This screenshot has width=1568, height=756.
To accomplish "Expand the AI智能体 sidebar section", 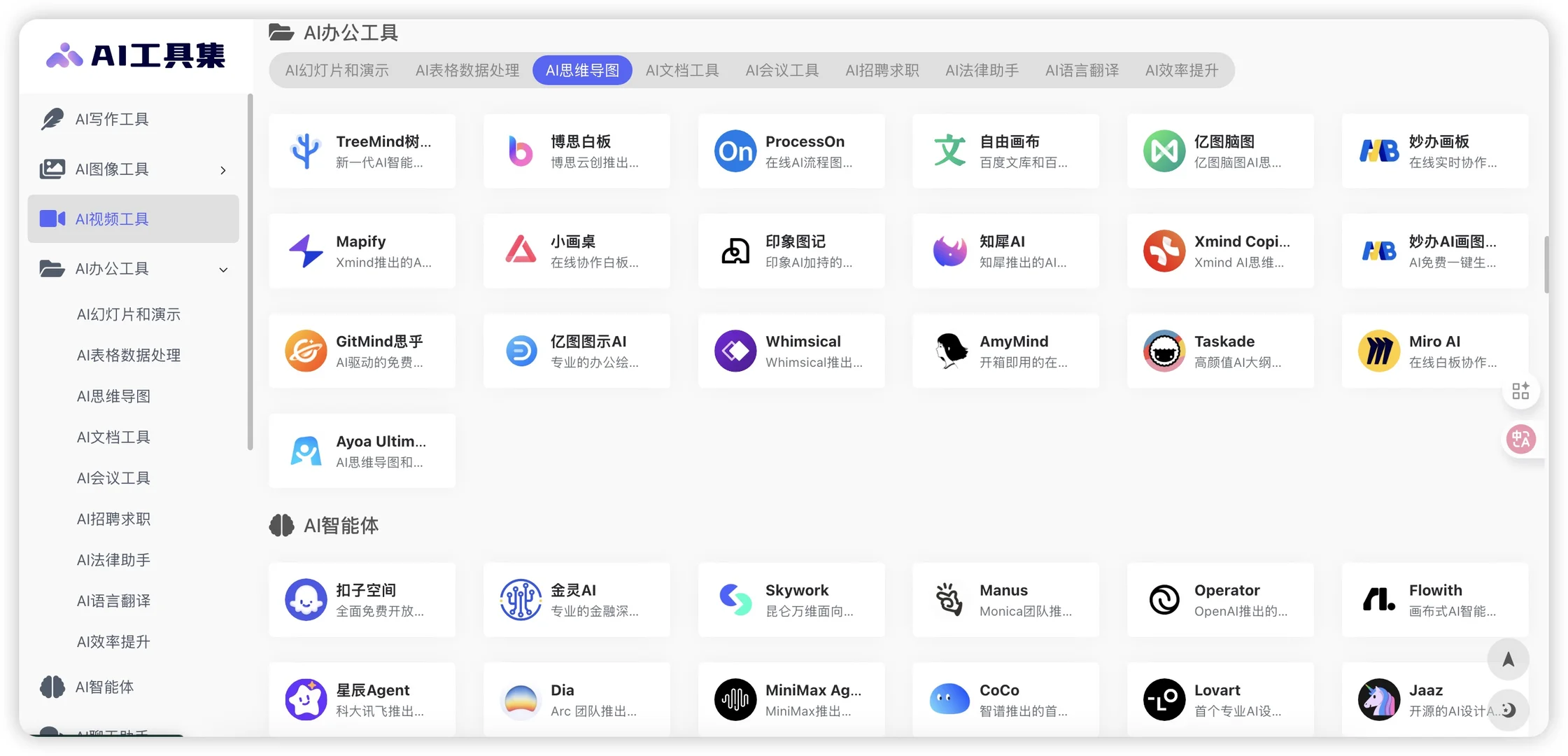I will tap(104, 687).
